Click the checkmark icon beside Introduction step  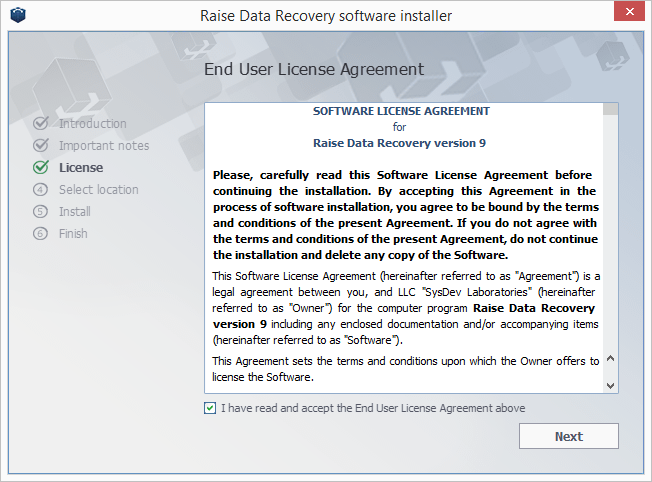(x=41, y=123)
